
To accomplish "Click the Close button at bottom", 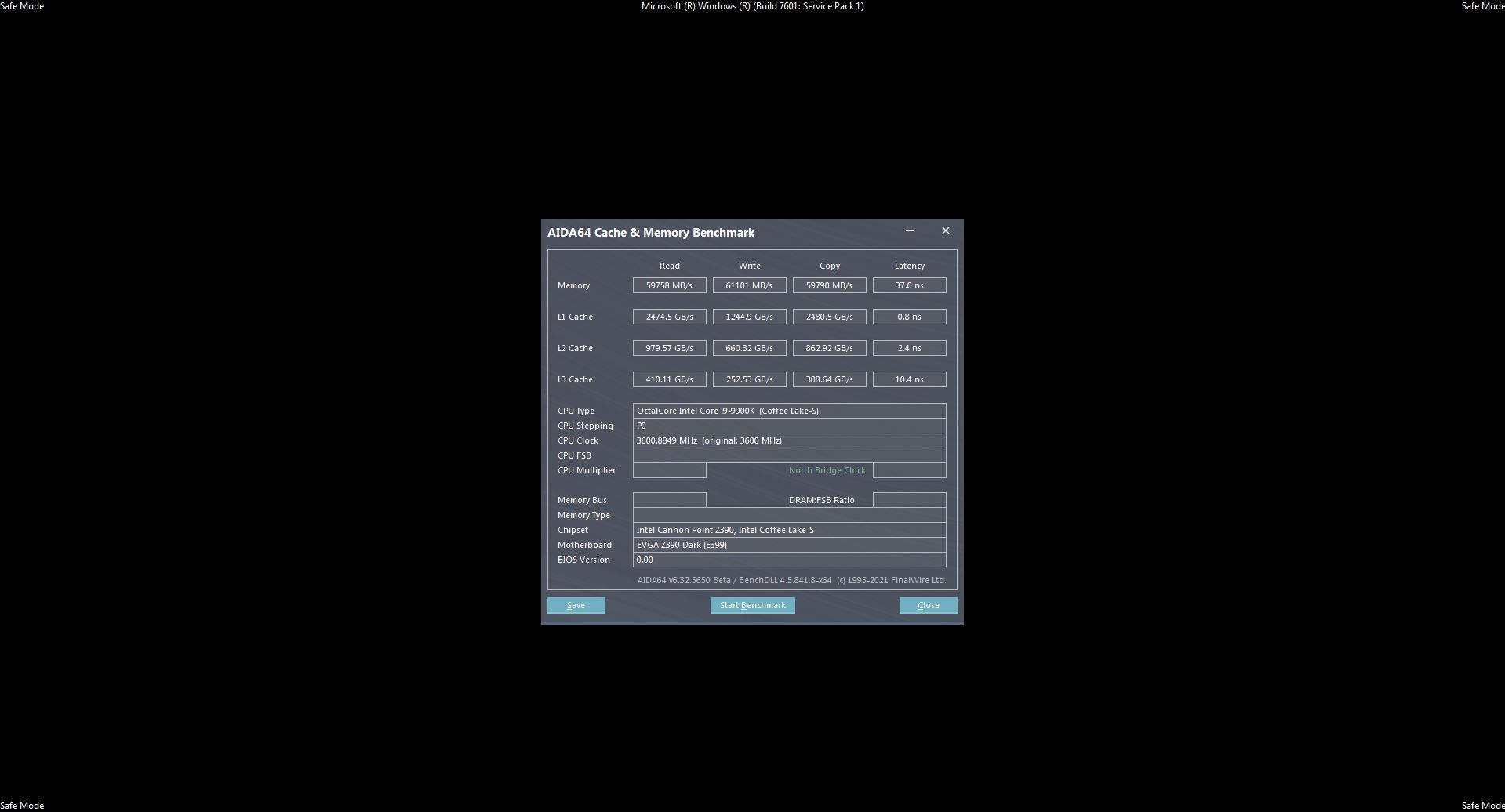I will [928, 605].
